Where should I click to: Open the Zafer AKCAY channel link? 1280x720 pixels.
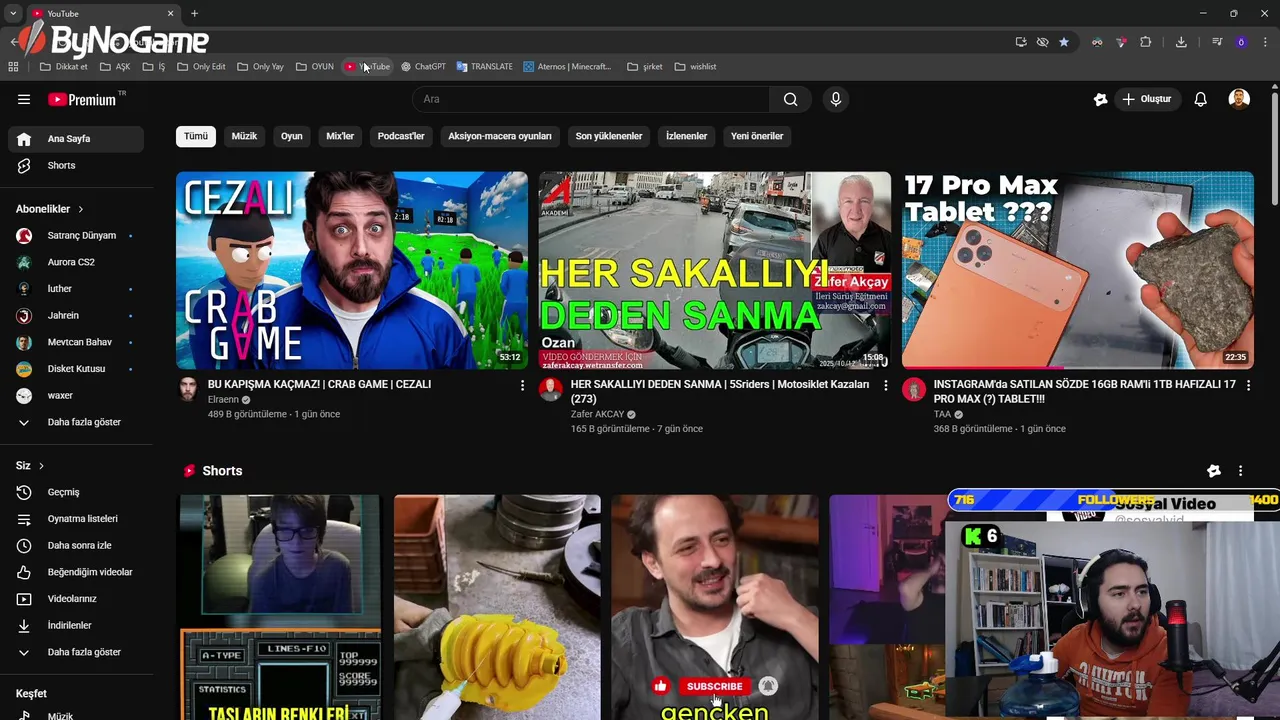click(597, 414)
